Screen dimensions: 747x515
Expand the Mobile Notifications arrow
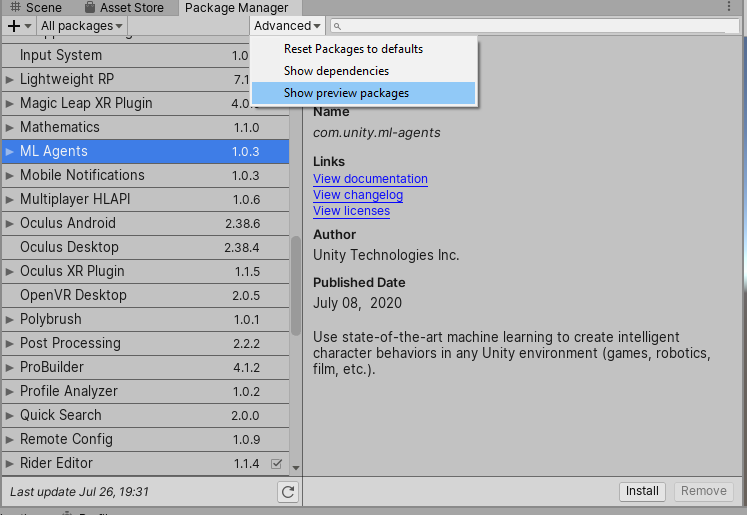10,175
